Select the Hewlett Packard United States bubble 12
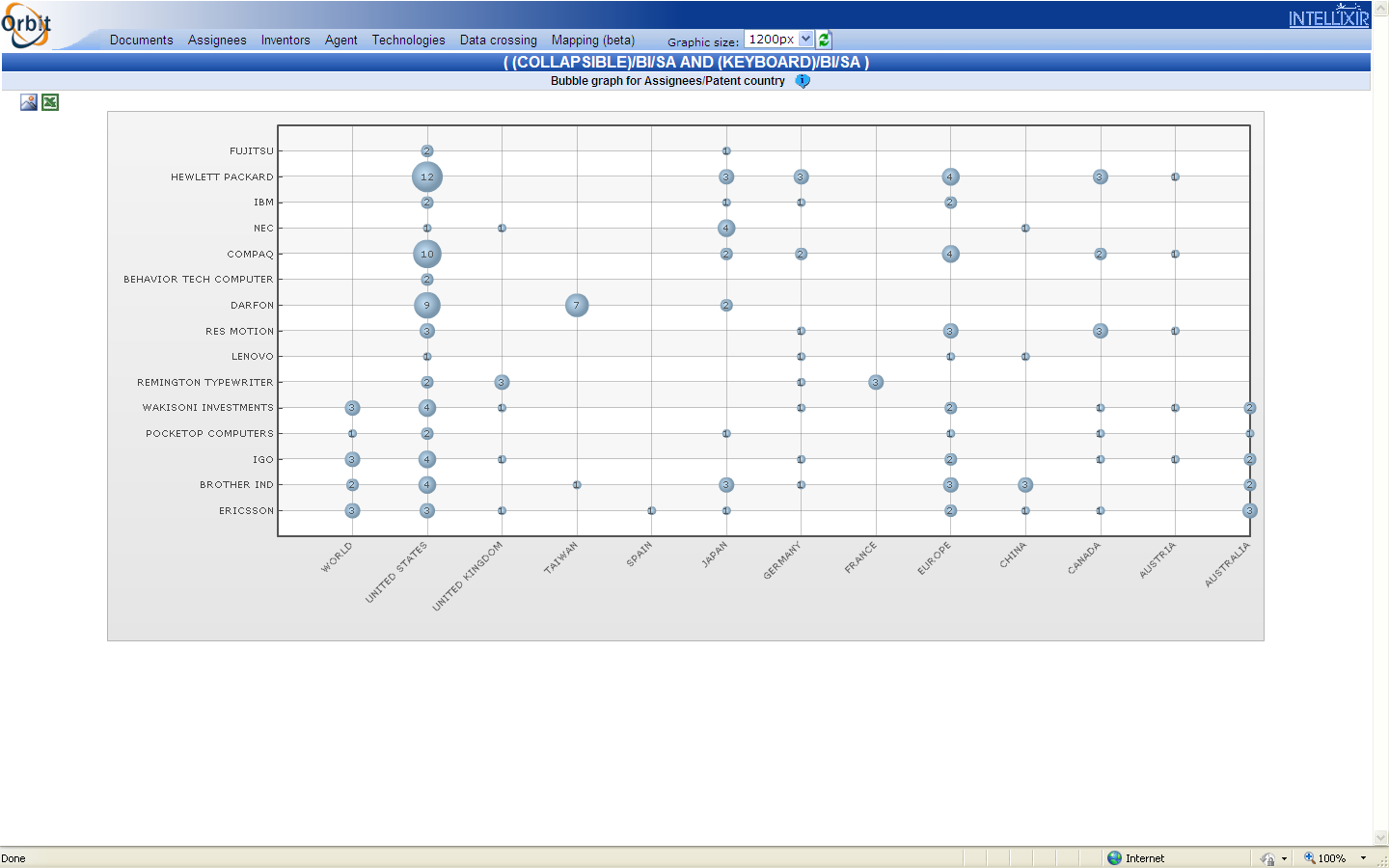 pos(427,177)
